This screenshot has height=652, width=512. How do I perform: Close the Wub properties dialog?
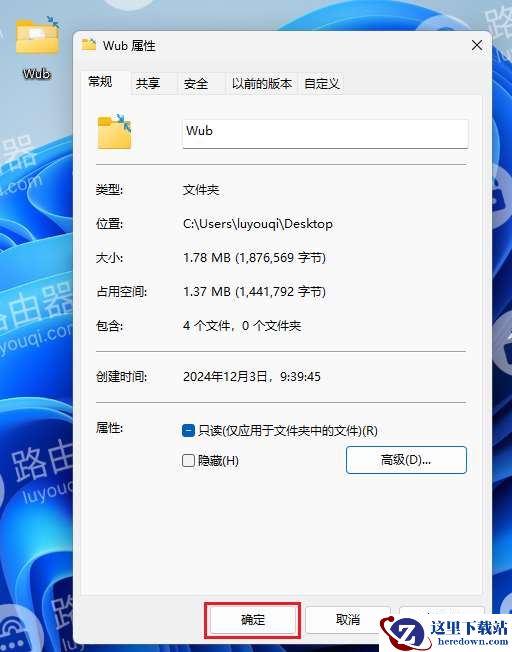[x=477, y=45]
